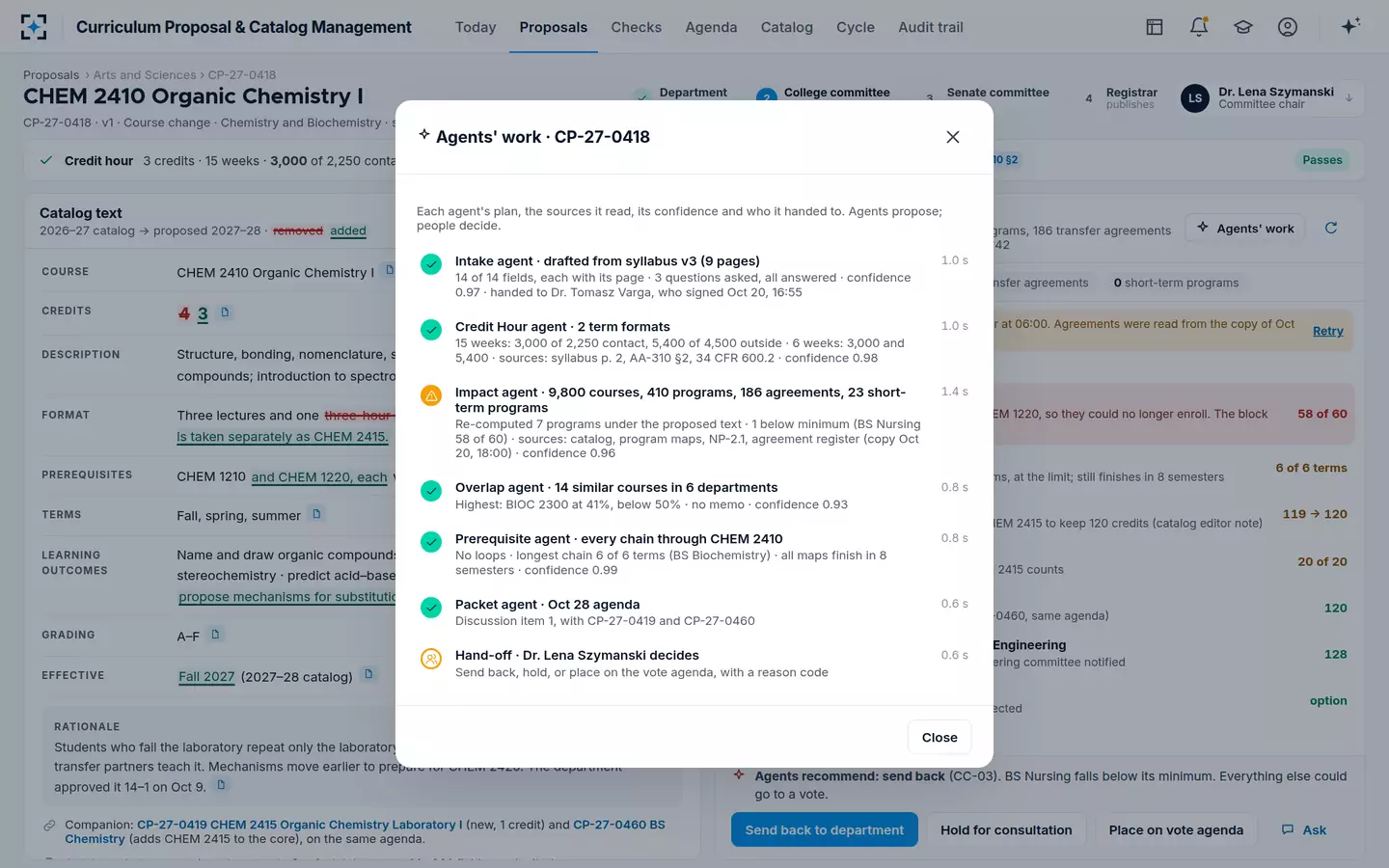Click the sparkle assistant icon in header
1389x868 pixels.
1350,26
